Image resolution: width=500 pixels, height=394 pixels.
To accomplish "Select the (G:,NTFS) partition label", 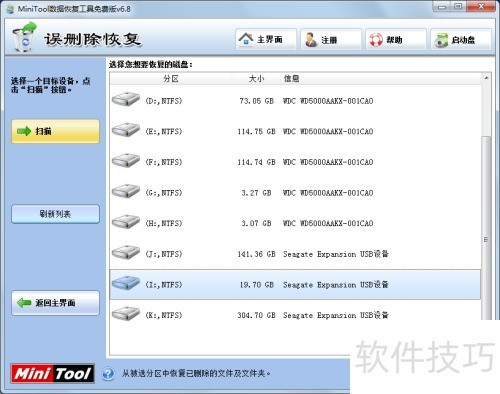I will [x=164, y=193].
